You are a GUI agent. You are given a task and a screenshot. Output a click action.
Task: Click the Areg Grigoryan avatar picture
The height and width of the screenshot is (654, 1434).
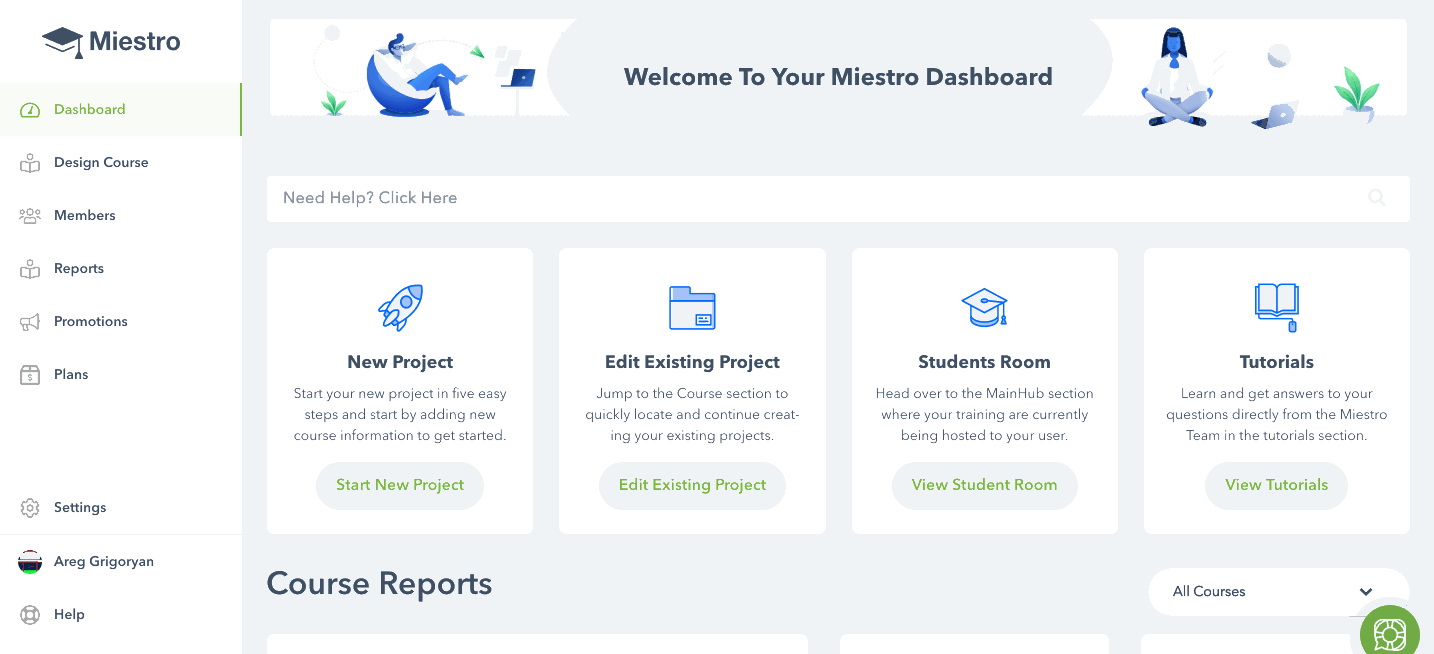pos(30,562)
